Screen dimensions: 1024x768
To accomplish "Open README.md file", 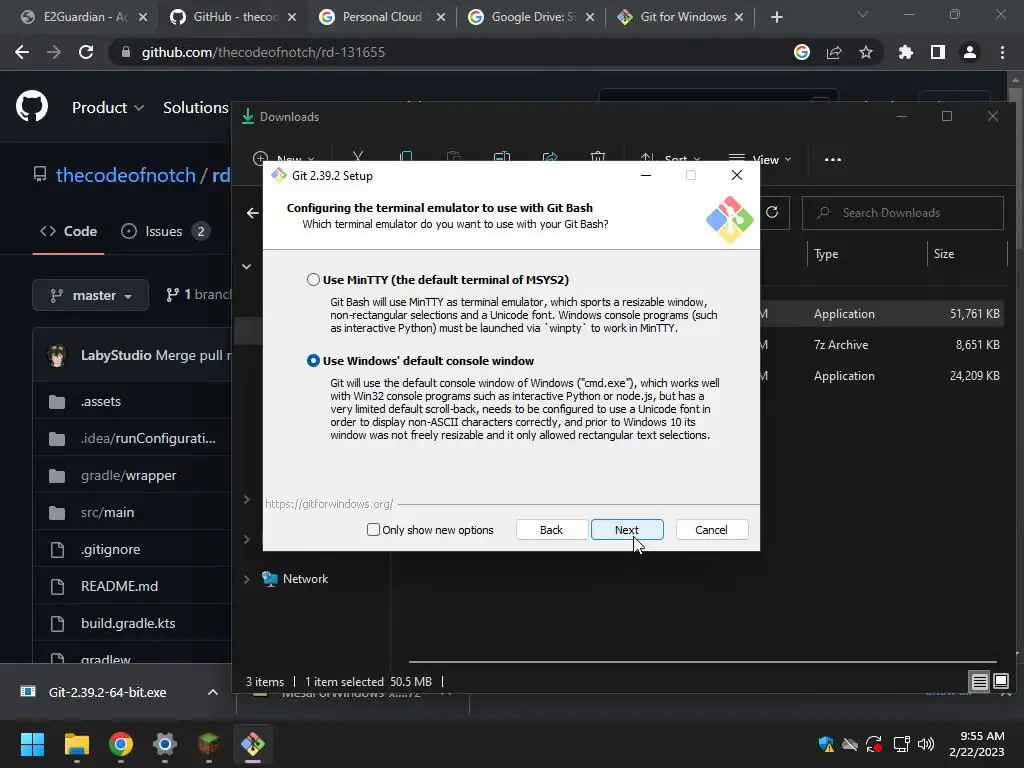I will tap(120, 586).
